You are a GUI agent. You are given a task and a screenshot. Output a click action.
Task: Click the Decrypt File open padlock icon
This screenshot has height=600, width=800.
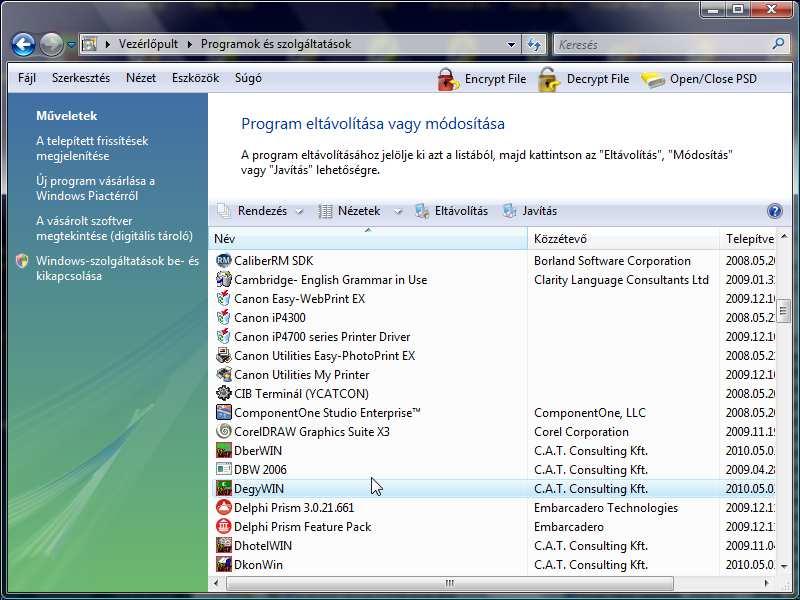tap(549, 80)
